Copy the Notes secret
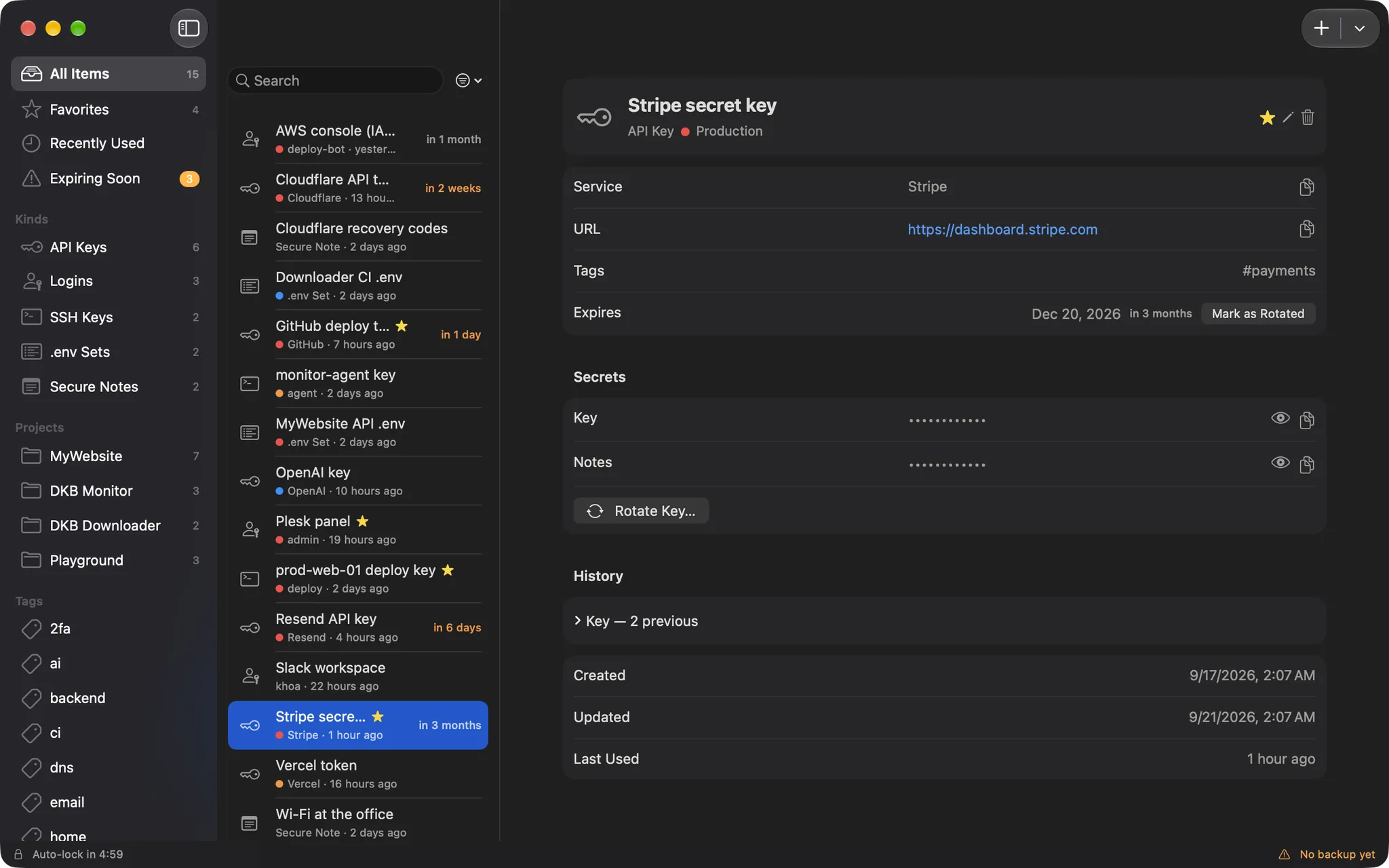This screenshot has height=868, width=1389. point(1307,465)
